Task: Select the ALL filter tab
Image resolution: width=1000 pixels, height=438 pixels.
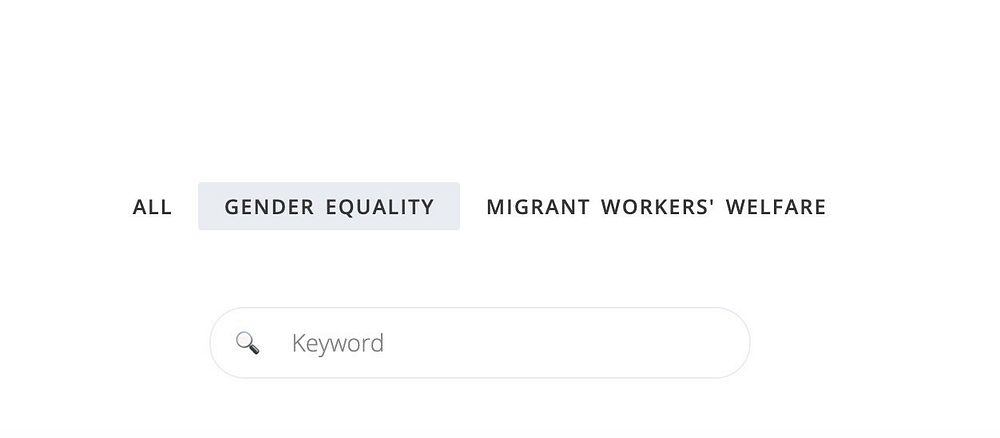Action: click(152, 207)
